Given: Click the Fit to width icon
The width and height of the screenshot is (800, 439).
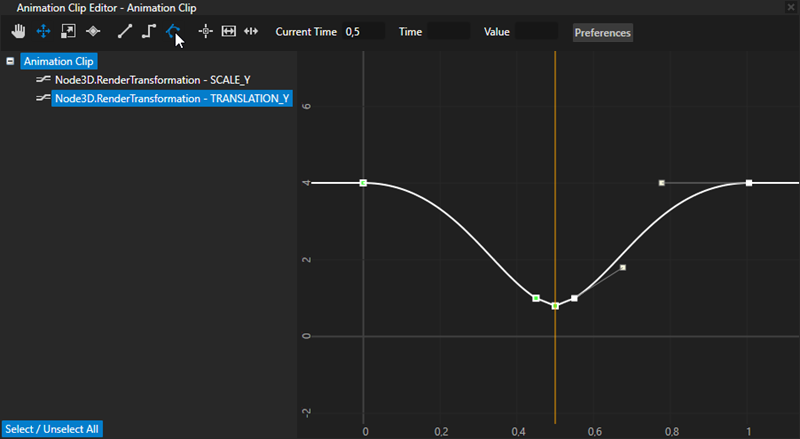Looking at the screenshot, I should [x=228, y=32].
